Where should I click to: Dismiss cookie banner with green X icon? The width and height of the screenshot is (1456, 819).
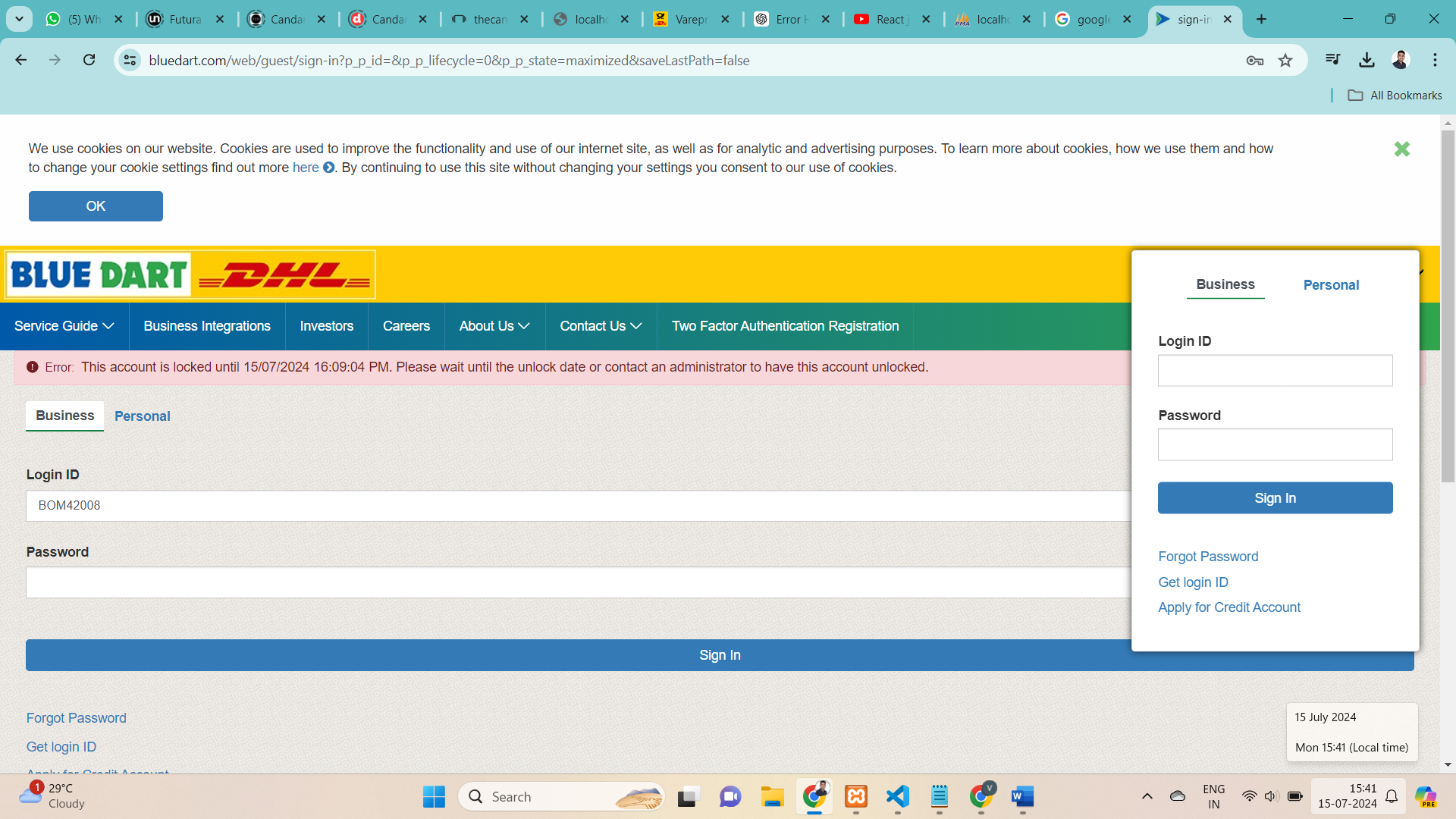click(x=1401, y=149)
